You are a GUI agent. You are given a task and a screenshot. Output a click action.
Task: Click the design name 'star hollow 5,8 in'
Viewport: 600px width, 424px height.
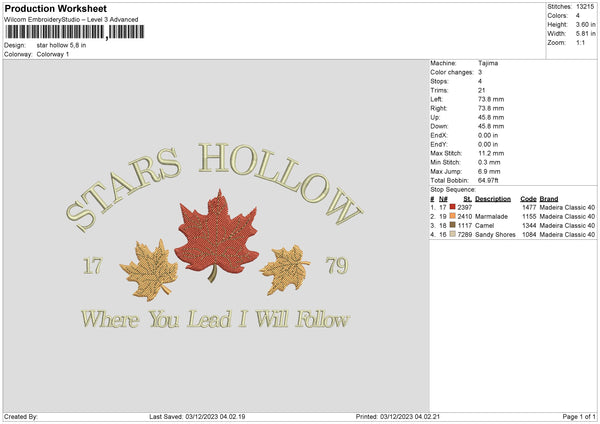click(x=61, y=45)
